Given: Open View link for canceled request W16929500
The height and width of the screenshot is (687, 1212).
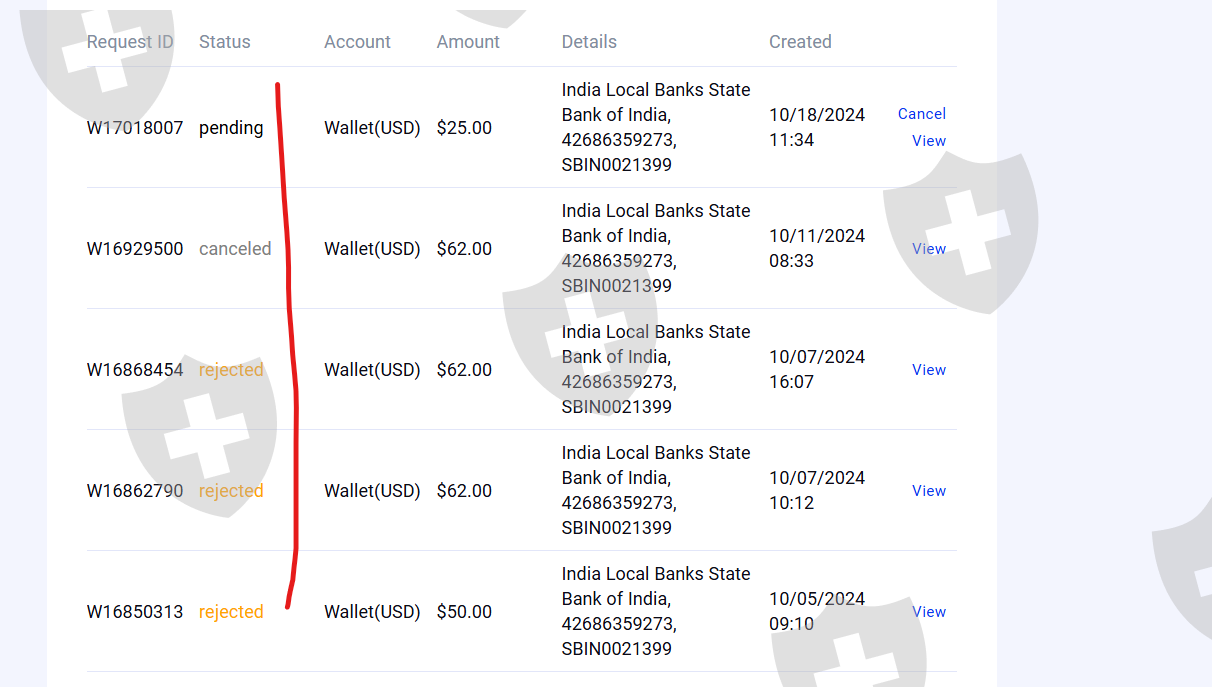Looking at the screenshot, I should click(928, 249).
